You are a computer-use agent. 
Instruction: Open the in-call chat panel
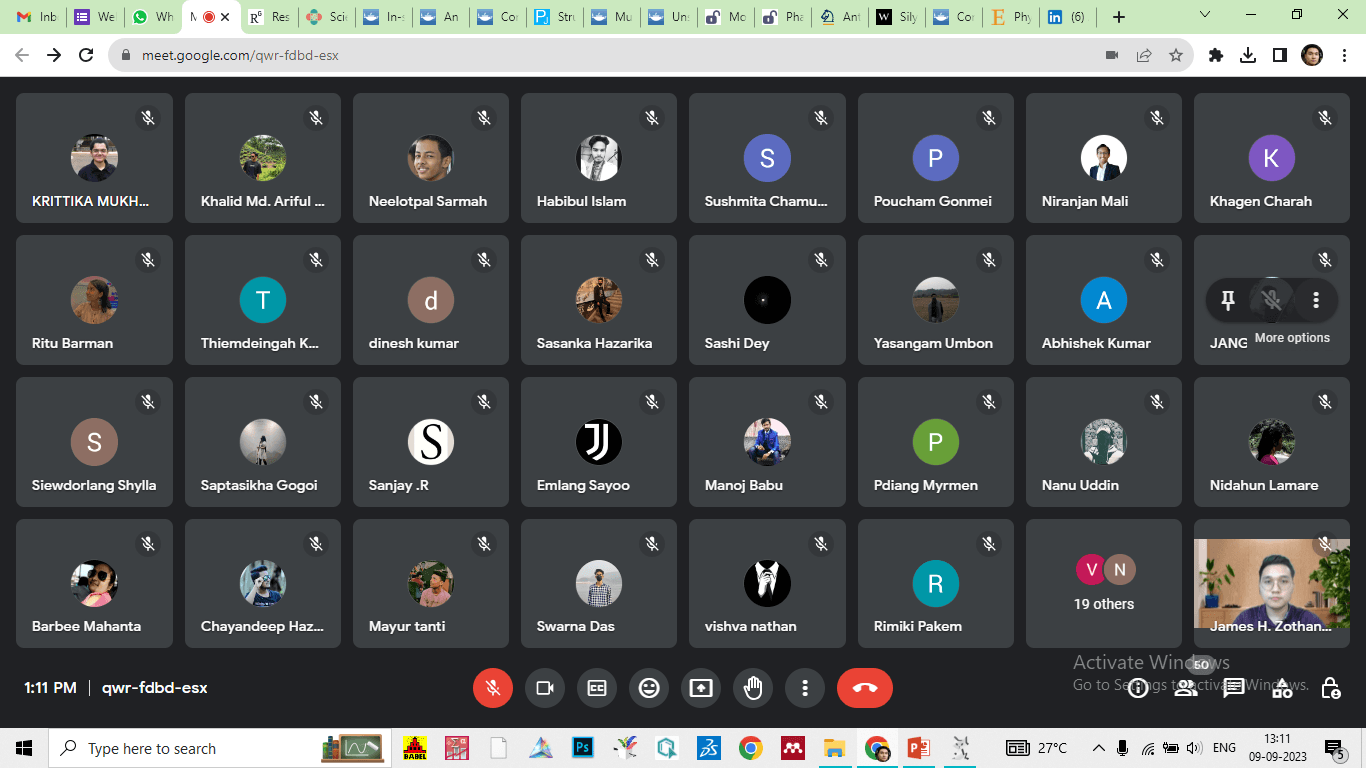click(x=1234, y=688)
